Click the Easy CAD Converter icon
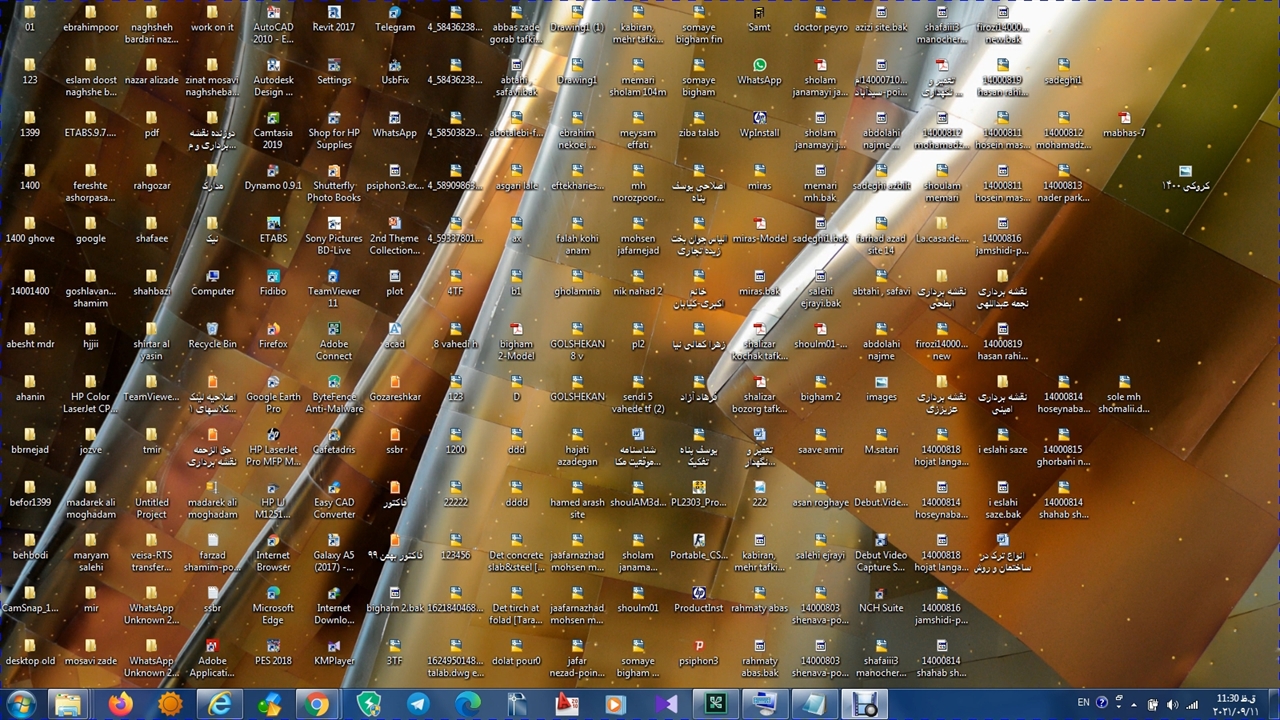This screenshot has width=1280, height=720. 334,489
